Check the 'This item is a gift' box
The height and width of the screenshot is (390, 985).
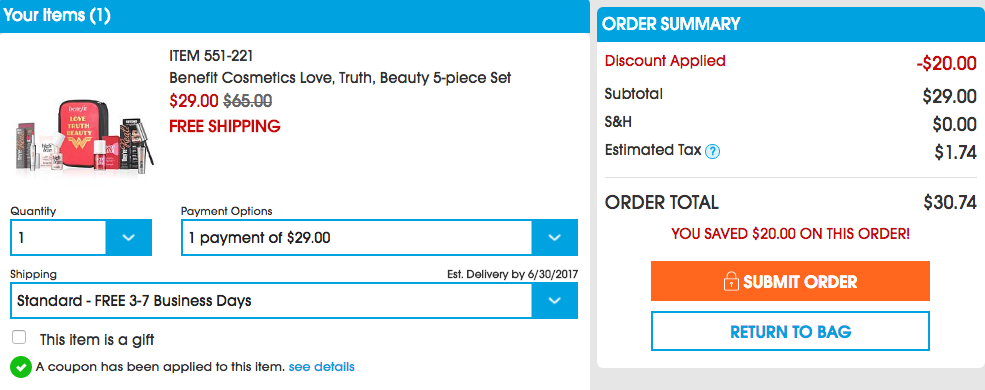pyautogui.click(x=19, y=338)
